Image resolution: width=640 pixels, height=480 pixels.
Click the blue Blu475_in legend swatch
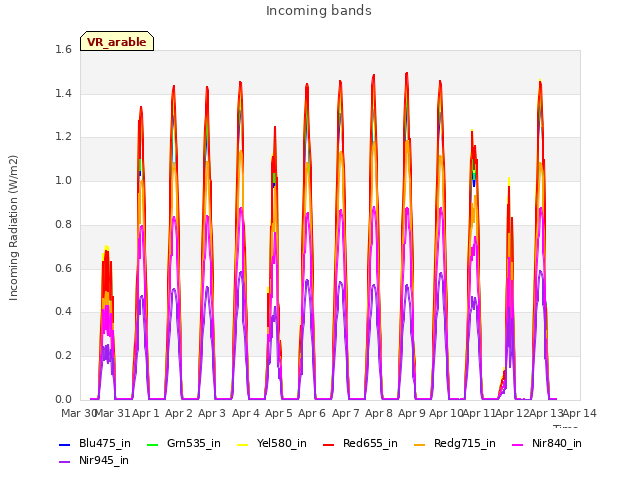coord(64,444)
